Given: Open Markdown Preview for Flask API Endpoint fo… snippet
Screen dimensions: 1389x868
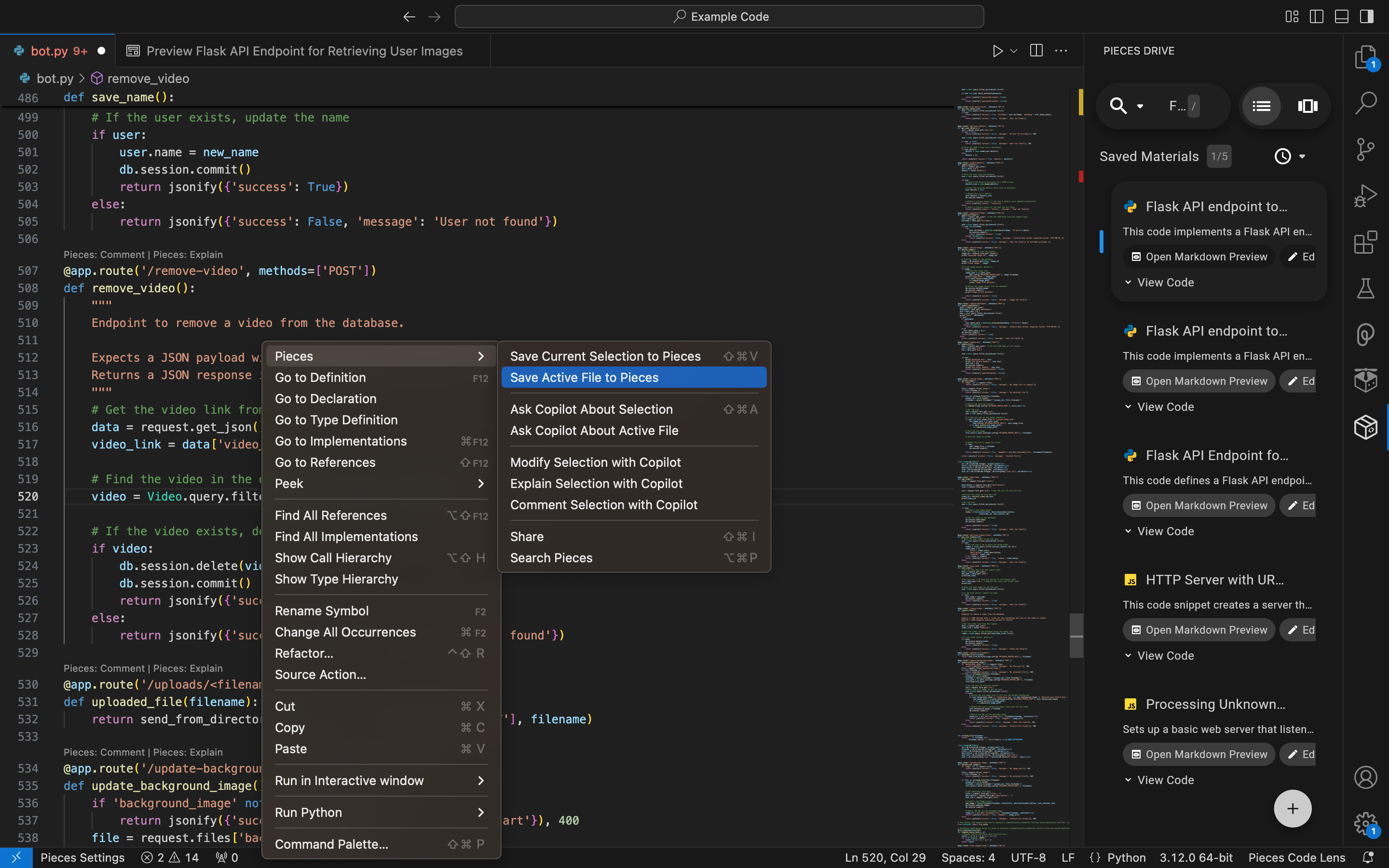Looking at the screenshot, I should pyautogui.click(x=1198, y=506).
